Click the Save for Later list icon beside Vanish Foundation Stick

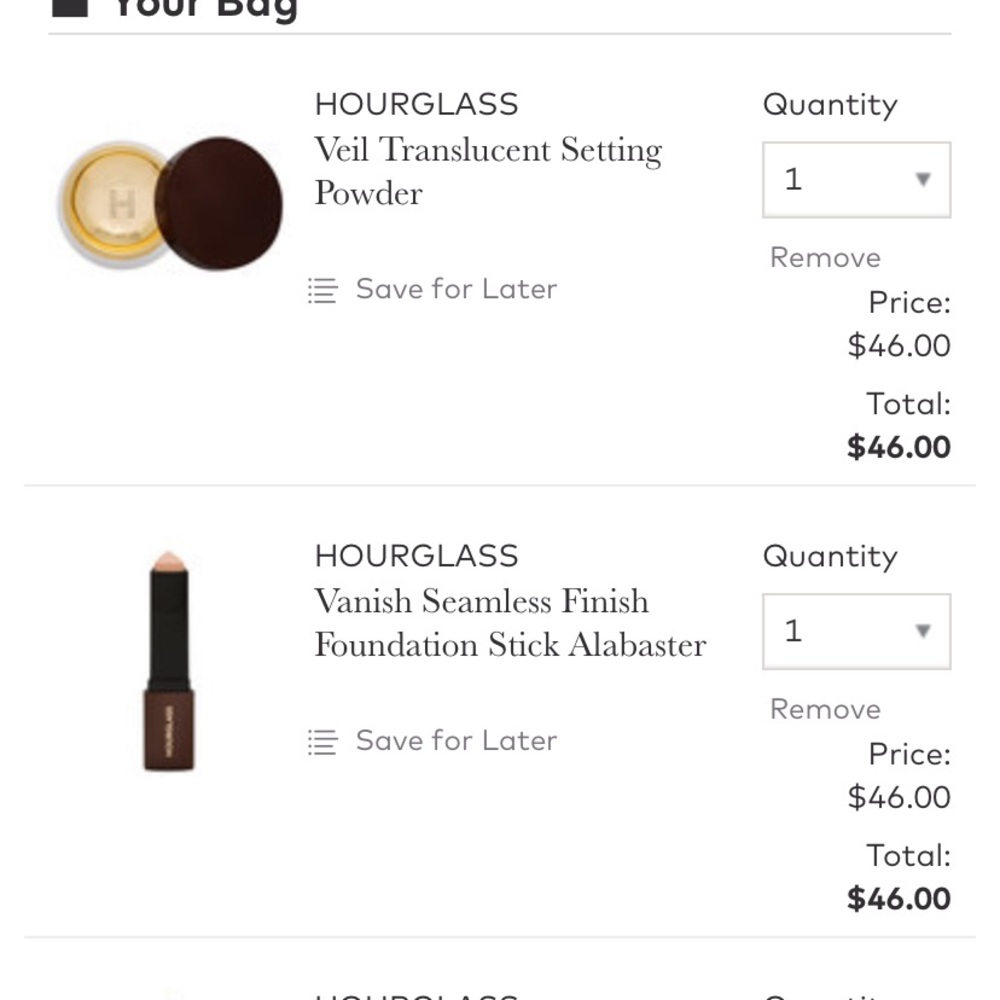click(x=321, y=742)
